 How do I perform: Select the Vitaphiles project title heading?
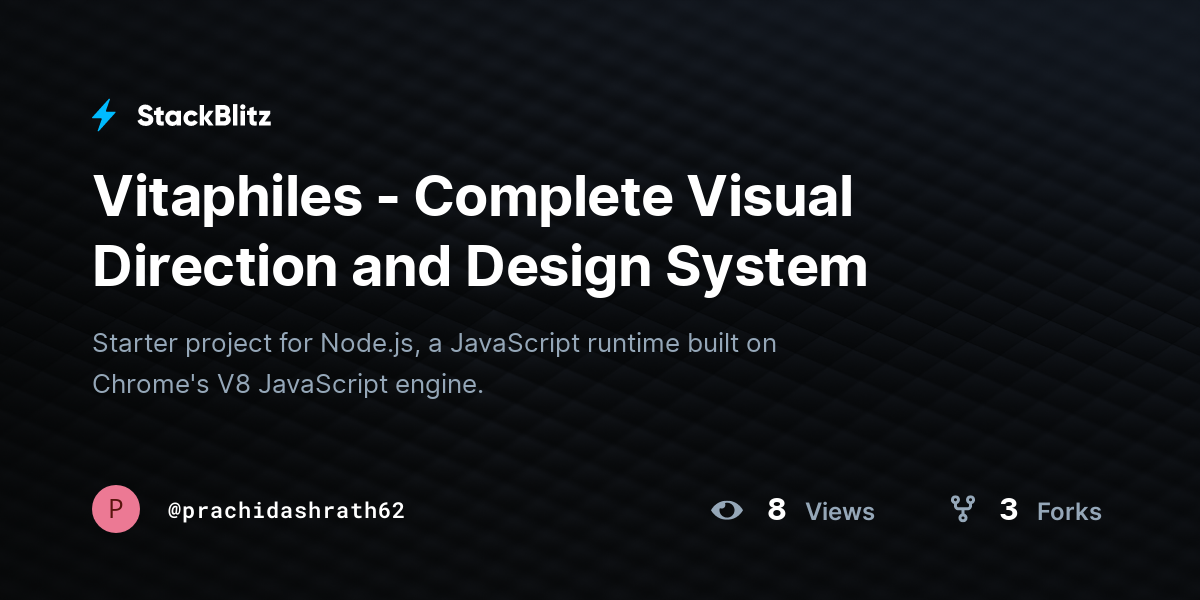point(480,232)
